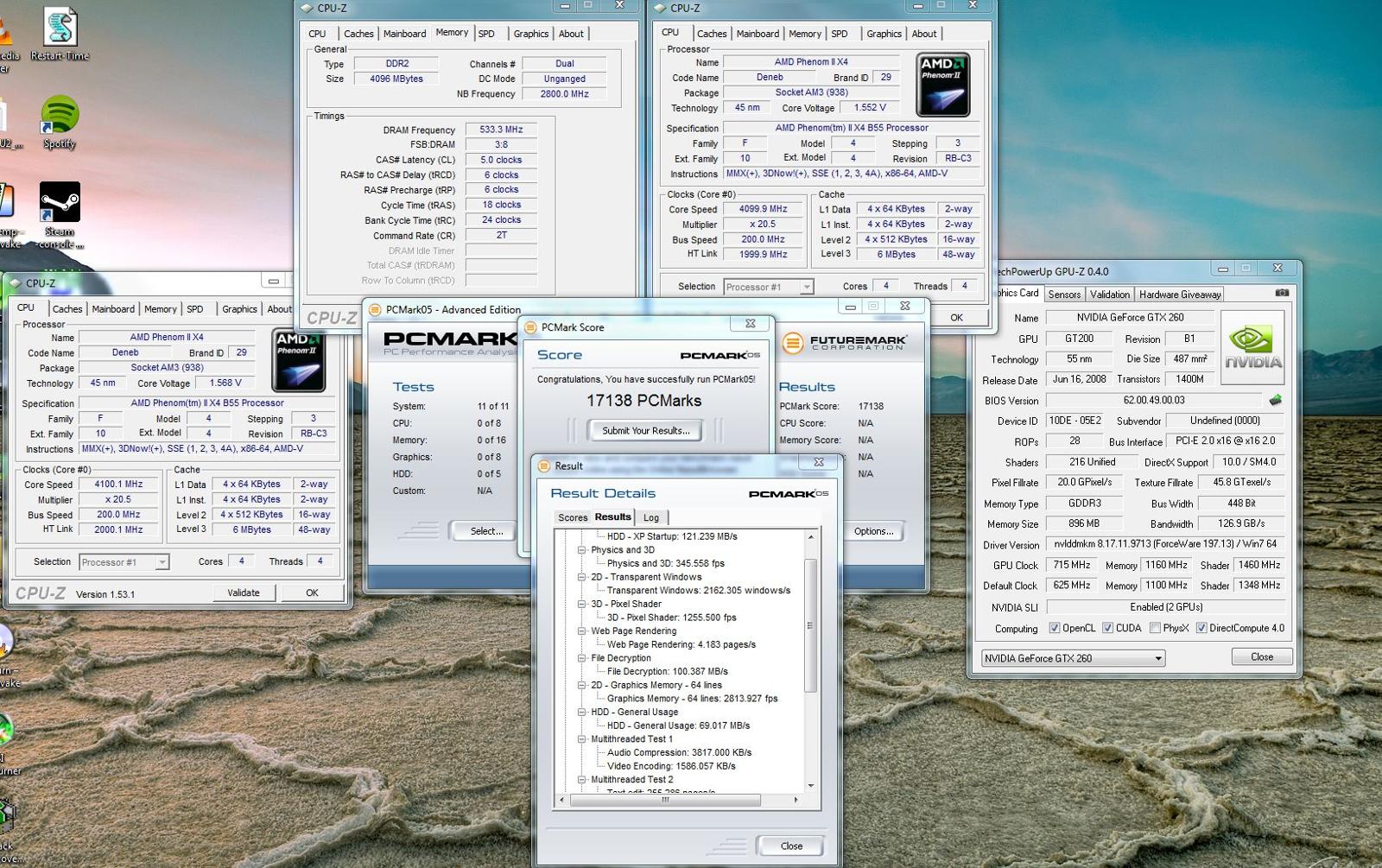Click the BIOS save icon in GPU-Z
1382x868 pixels.
coord(1275,400)
